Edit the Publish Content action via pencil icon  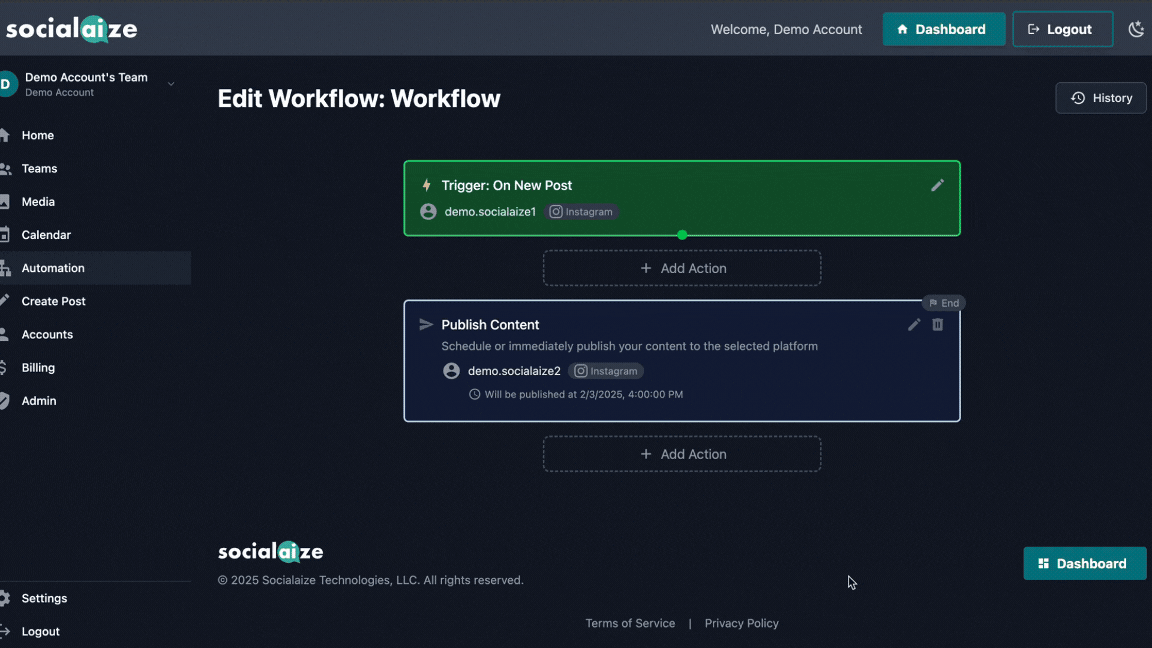pyautogui.click(x=913, y=324)
